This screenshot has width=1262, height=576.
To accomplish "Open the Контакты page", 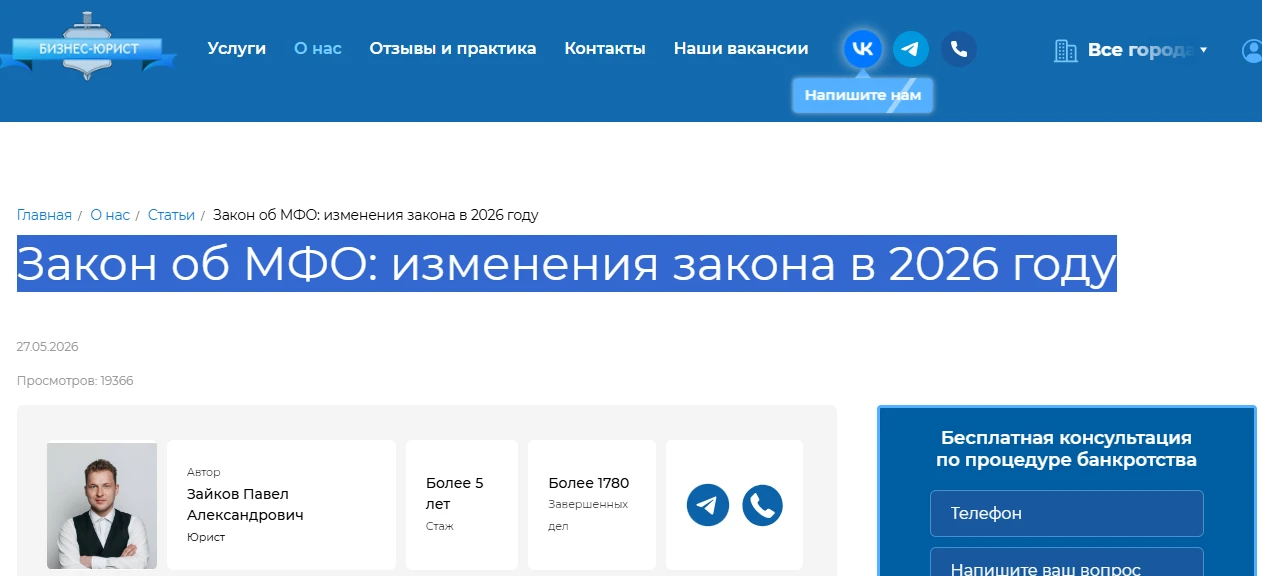I will click(x=605, y=48).
